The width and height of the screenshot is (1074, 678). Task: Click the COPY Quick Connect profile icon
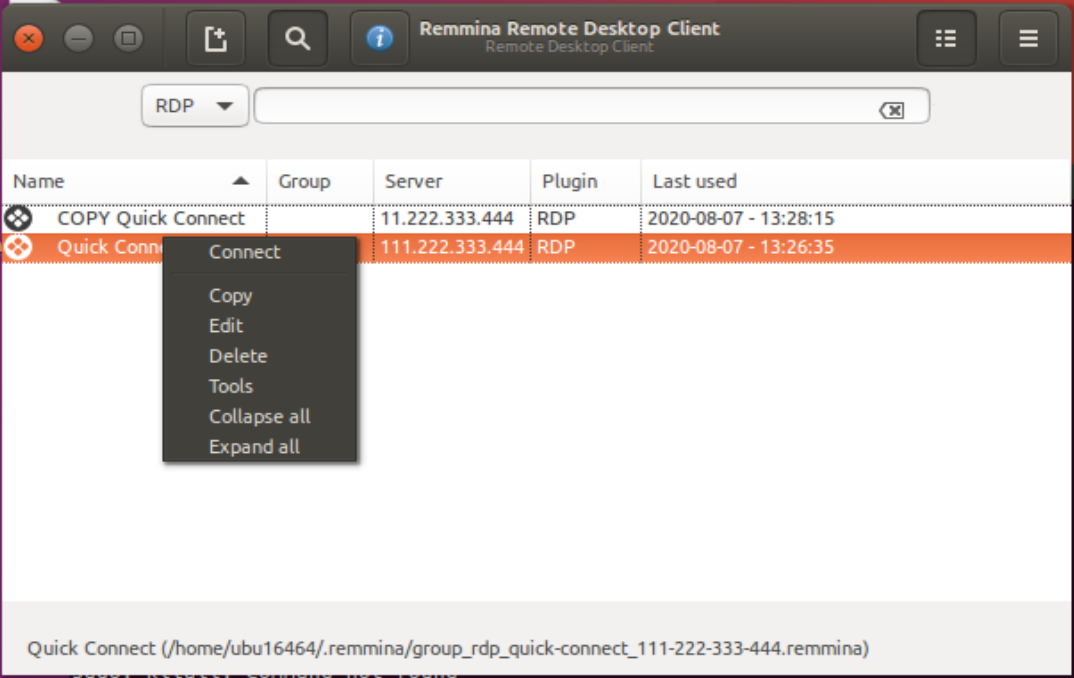[18, 218]
